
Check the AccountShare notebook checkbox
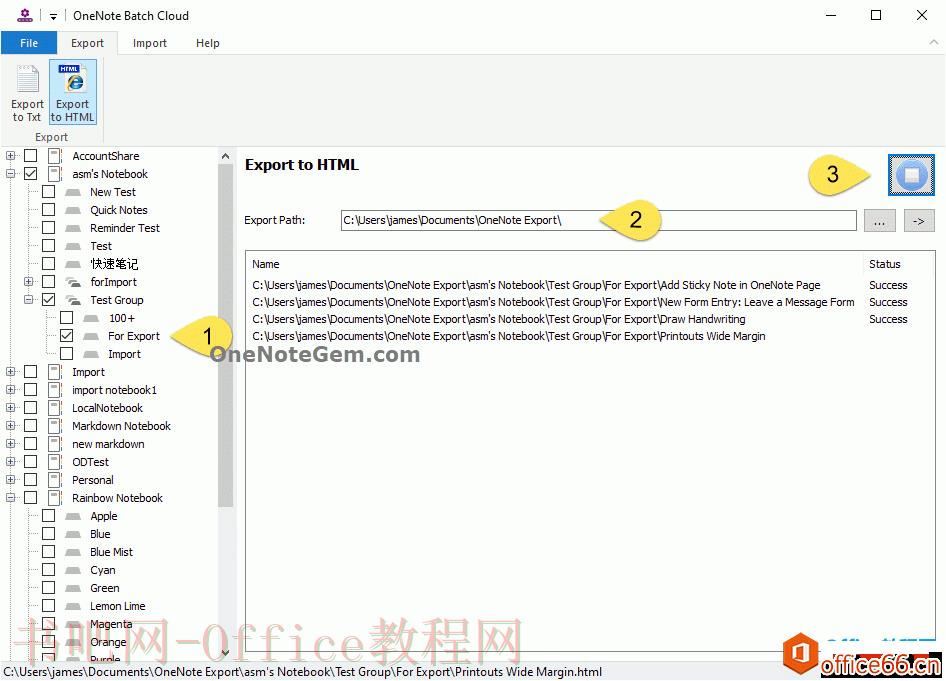point(30,156)
